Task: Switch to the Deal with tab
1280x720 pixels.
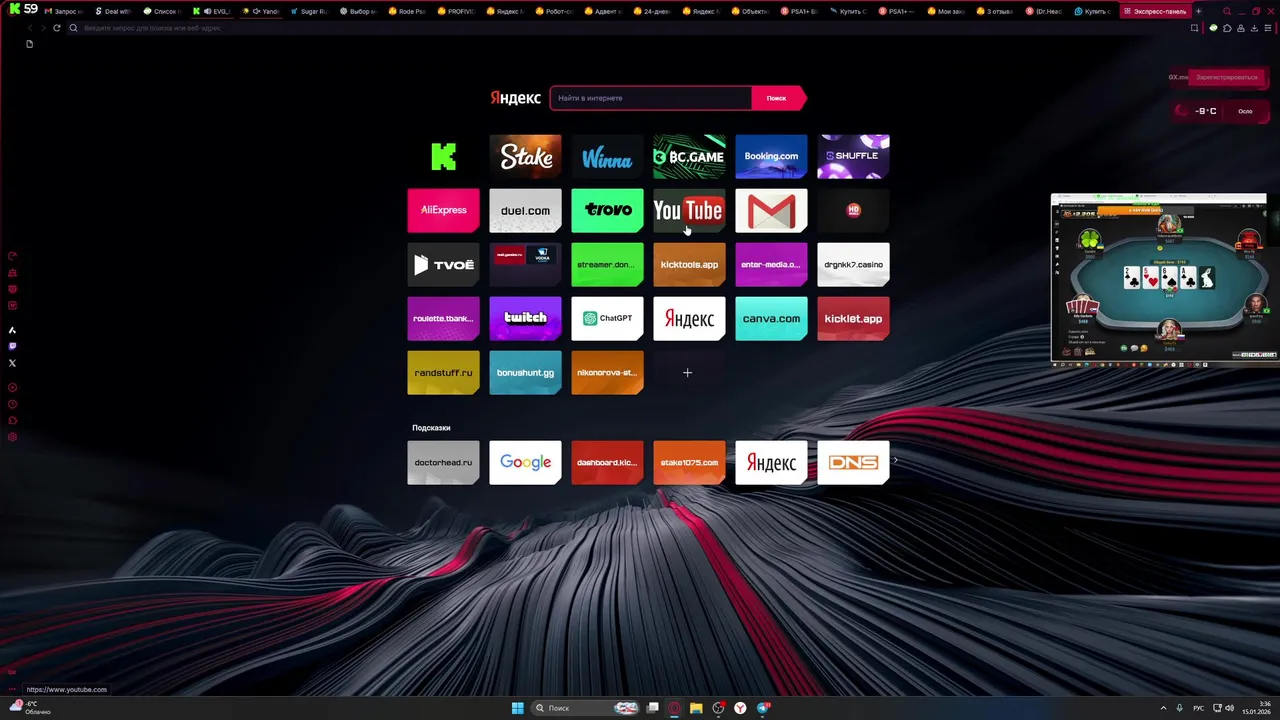Action: 113,11
